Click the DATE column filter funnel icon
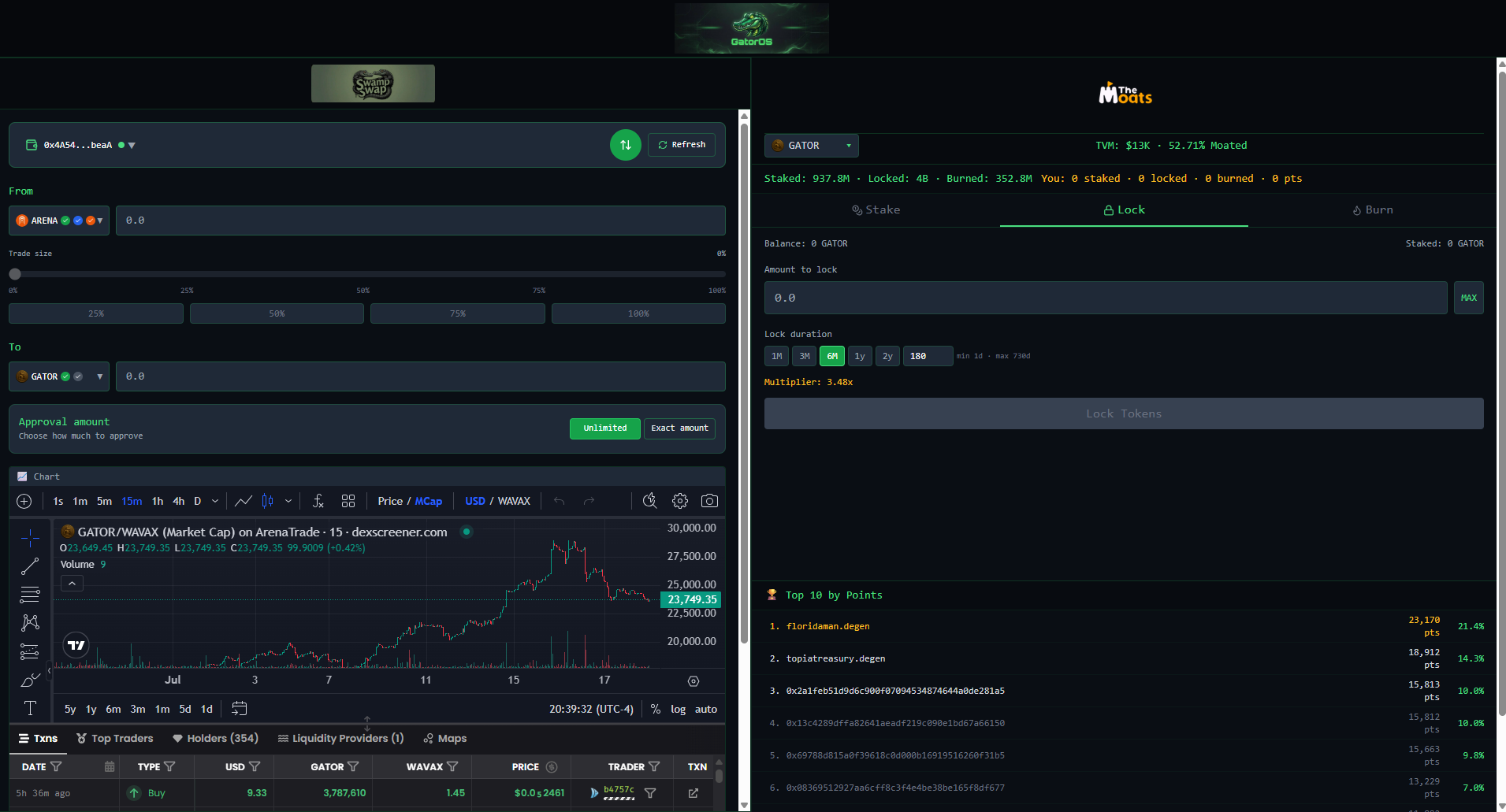 coord(56,766)
